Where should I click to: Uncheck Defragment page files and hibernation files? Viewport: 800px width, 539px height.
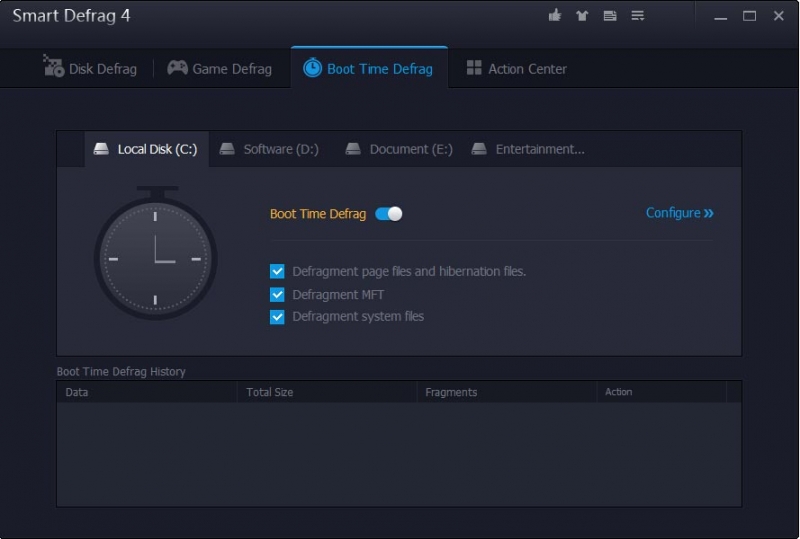tap(277, 271)
